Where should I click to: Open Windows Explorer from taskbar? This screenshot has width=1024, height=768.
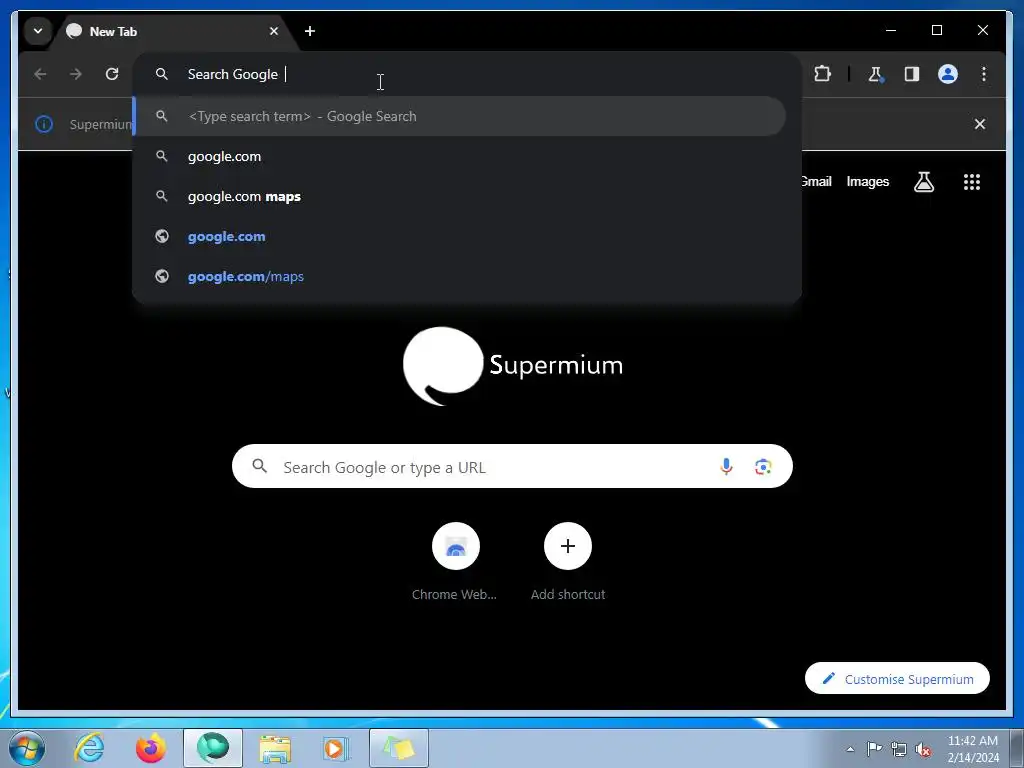275,748
